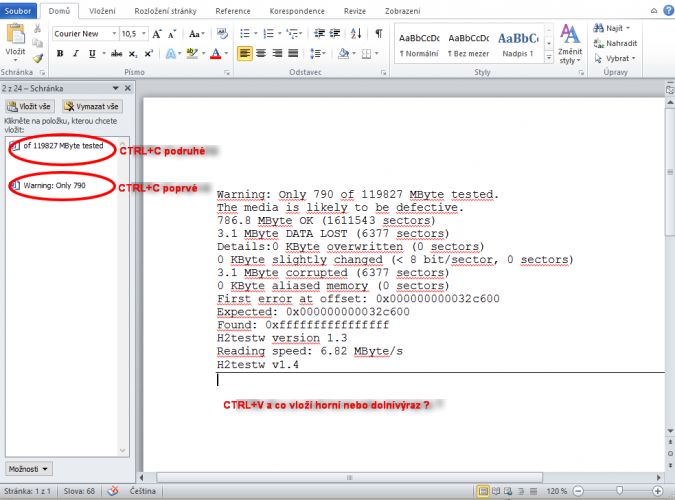675x500 pixels.
Task: Open the underline style dropdown arrow
Action: [104, 53]
